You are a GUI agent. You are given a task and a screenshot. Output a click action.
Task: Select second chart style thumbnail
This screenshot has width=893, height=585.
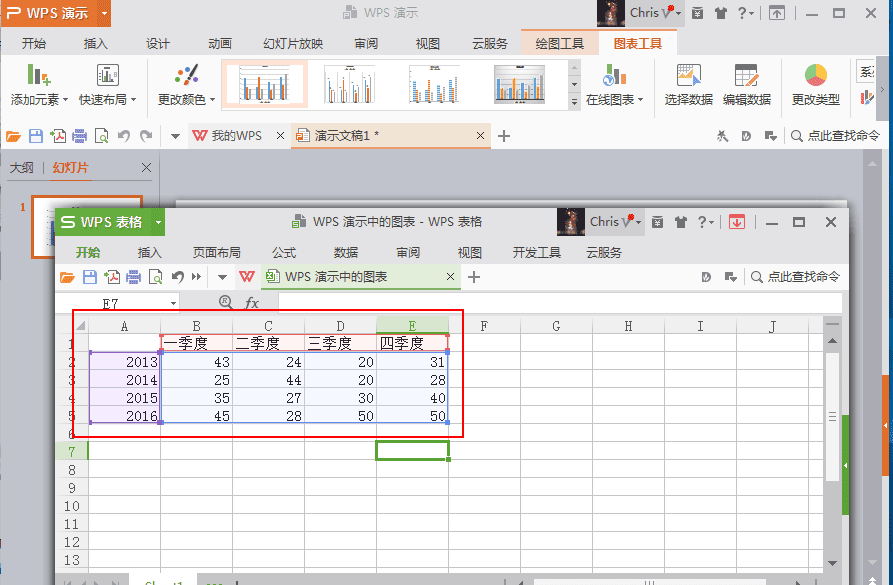tap(350, 84)
